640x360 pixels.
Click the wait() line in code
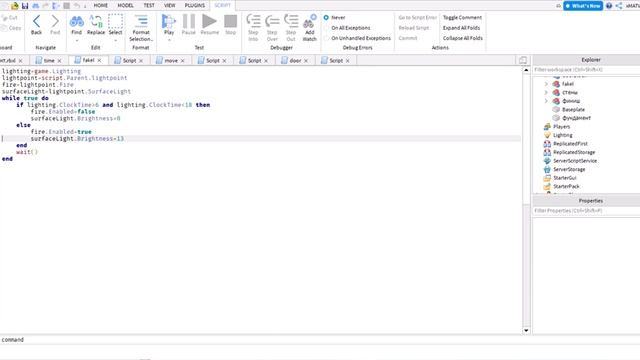click(x=27, y=152)
